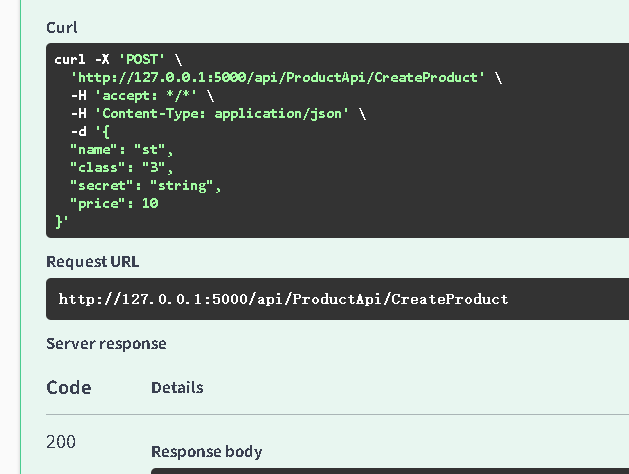Click the "secret": "string" line

(x=145, y=186)
